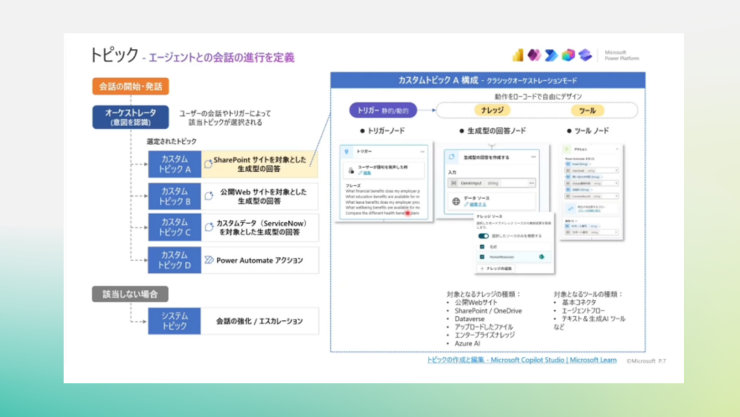This screenshot has width=740, height=417.
Task: Select the ナレッジ pill
Action: point(492,110)
